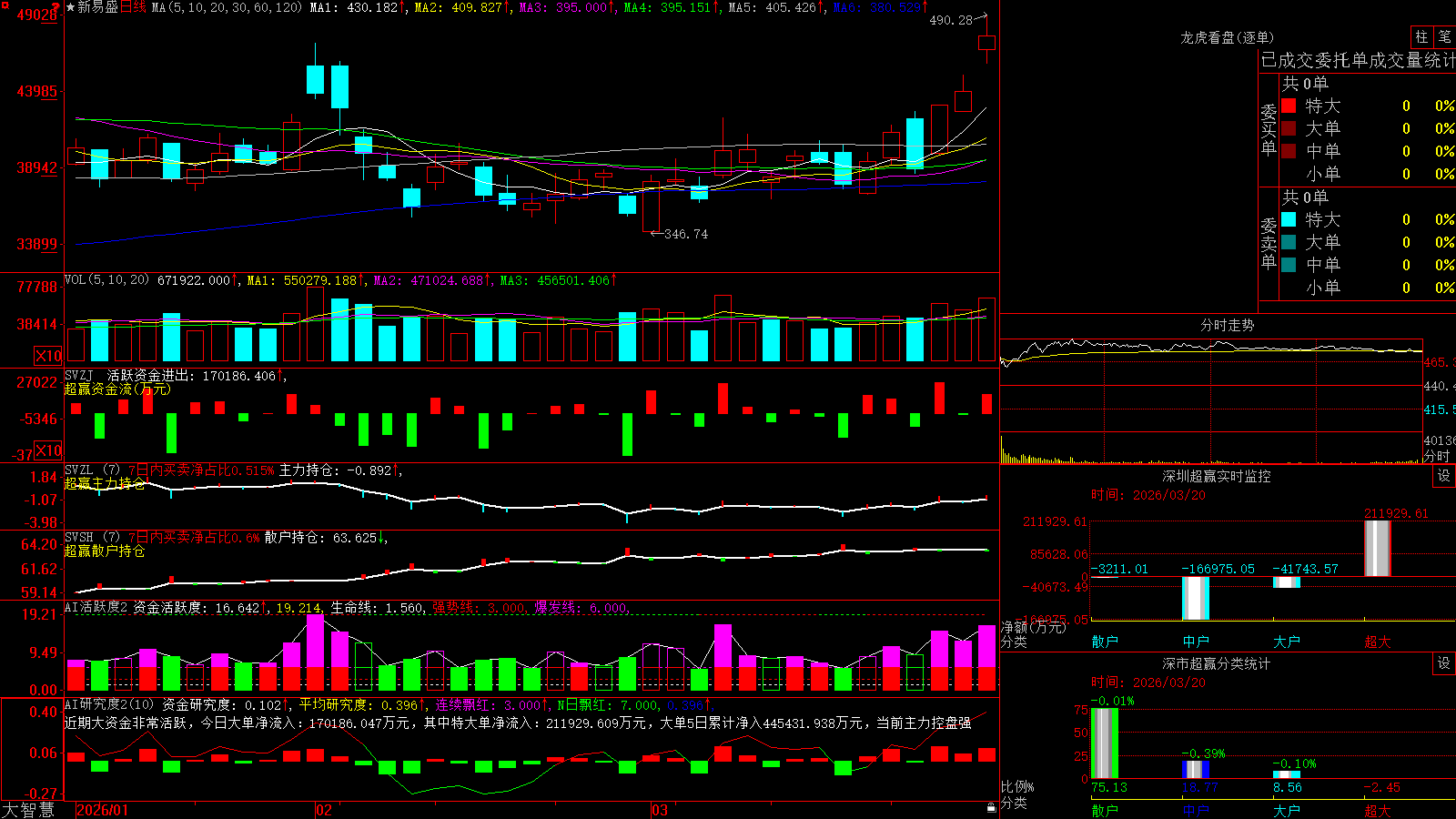The height and width of the screenshot is (819, 1456).
Task: Open MA(5,10,20,30,60,120) indicator parameters
Action: pyautogui.click(x=227, y=7)
